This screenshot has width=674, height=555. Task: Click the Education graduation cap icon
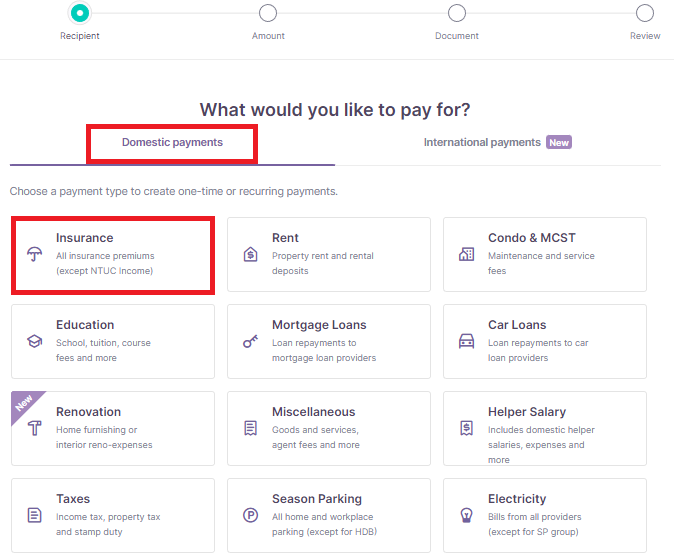35,341
